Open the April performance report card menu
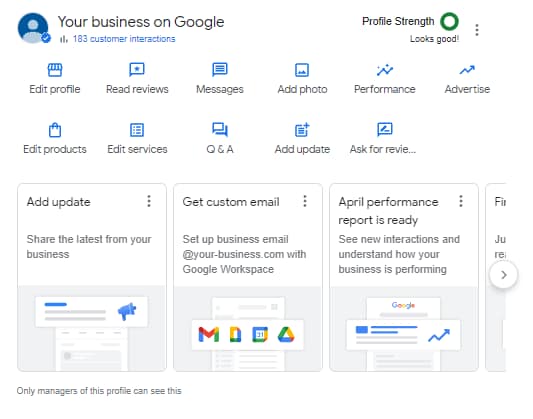This screenshot has width=533, height=419. (461, 201)
